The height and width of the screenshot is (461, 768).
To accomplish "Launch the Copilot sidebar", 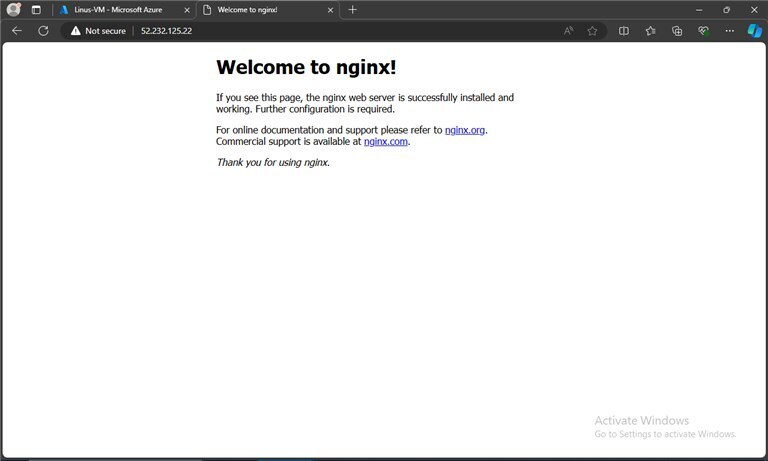I will [x=755, y=31].
